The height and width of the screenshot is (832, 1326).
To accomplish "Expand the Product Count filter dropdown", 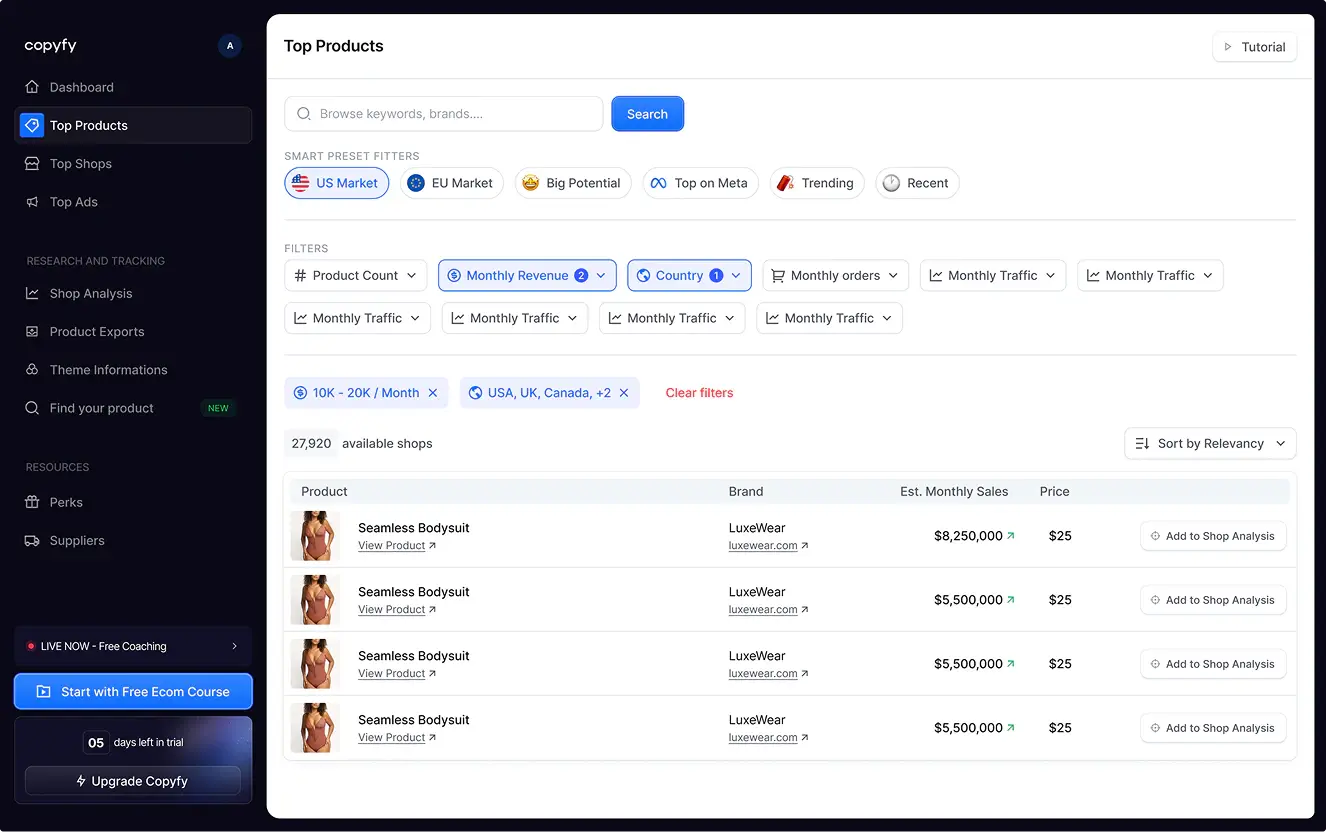I will 355,276.
